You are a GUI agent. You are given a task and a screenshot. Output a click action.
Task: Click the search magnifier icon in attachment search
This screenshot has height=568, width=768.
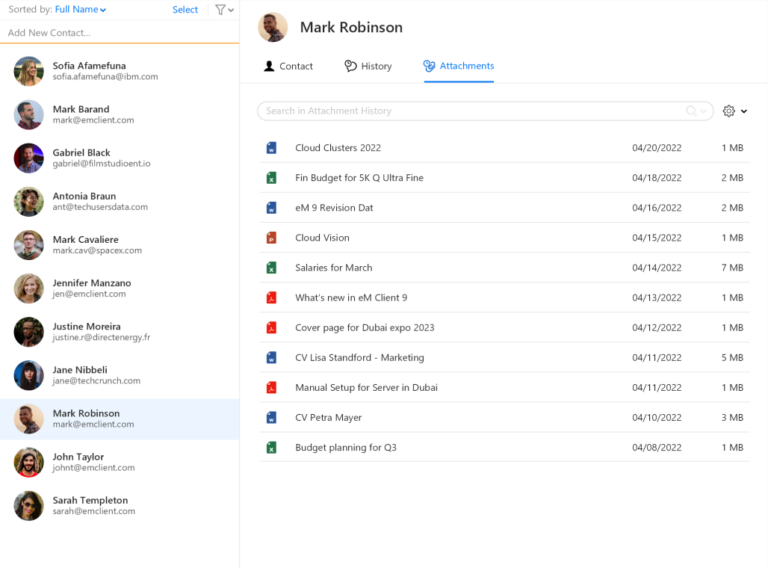(691, 111)
